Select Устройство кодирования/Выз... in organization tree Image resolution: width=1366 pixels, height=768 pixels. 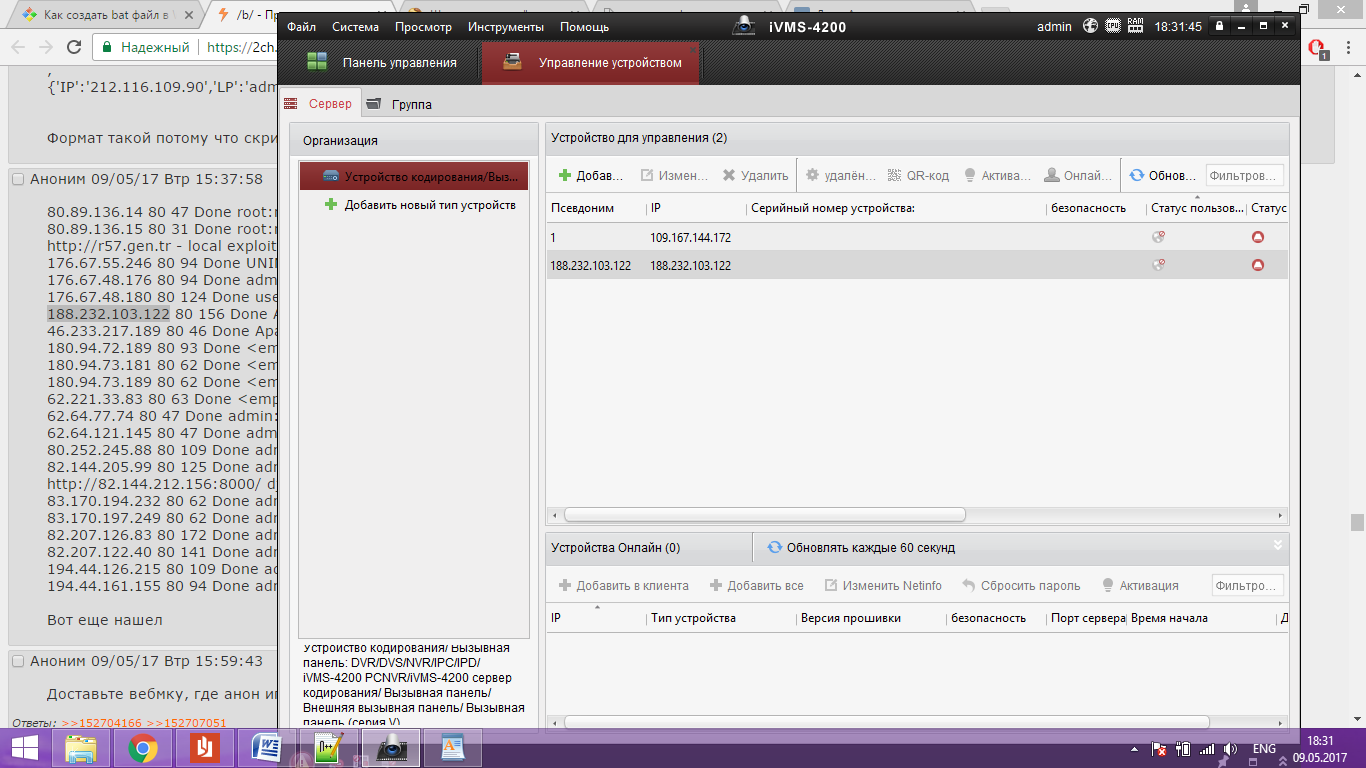pos(414,177)
